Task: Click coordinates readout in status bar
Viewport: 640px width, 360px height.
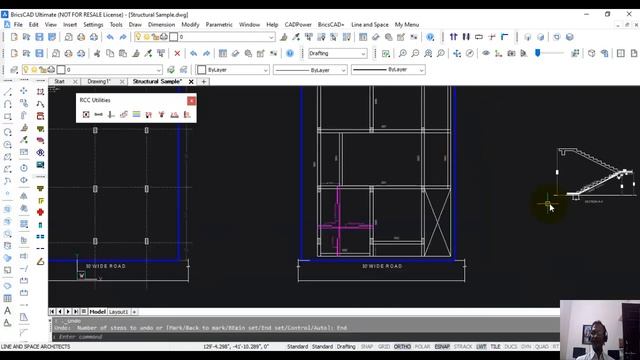Action: (236, 347)
